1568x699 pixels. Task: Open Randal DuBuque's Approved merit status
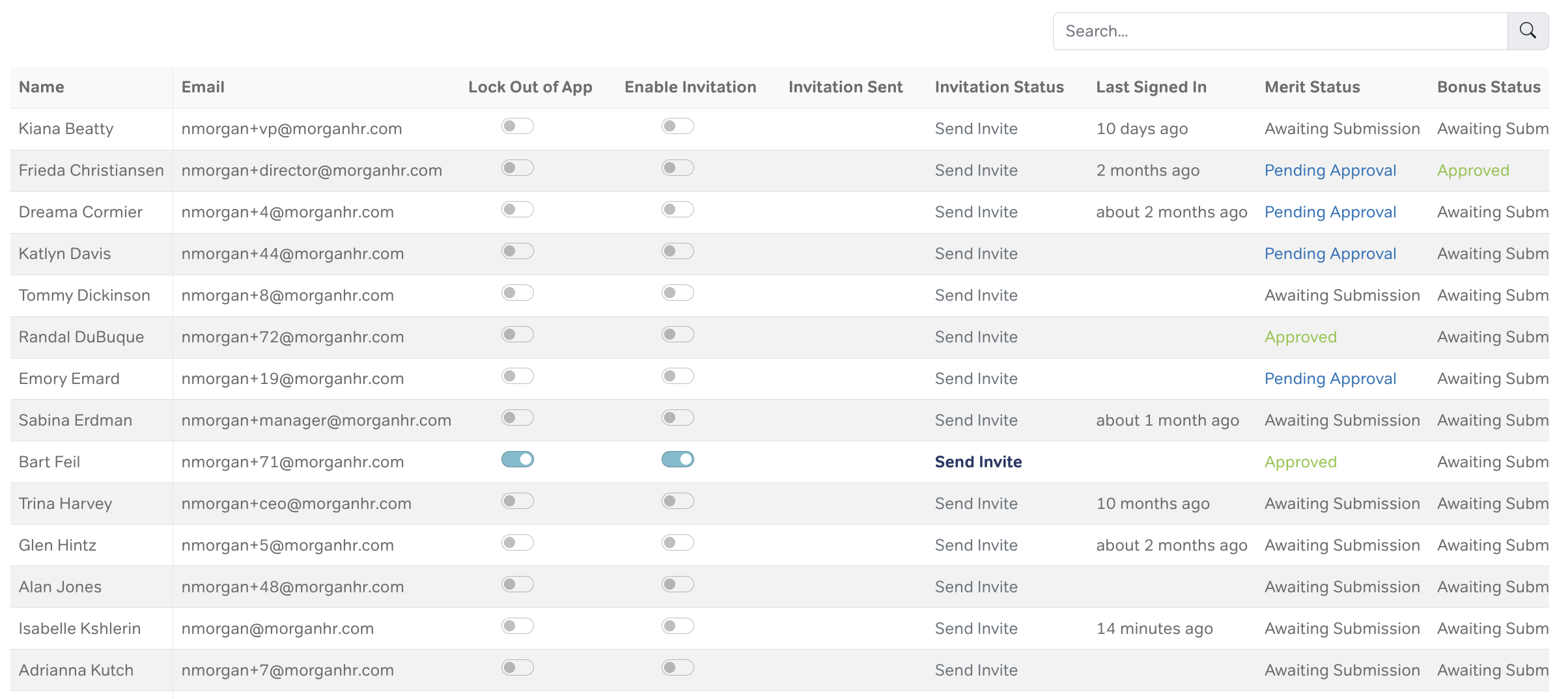point(1300,337)
